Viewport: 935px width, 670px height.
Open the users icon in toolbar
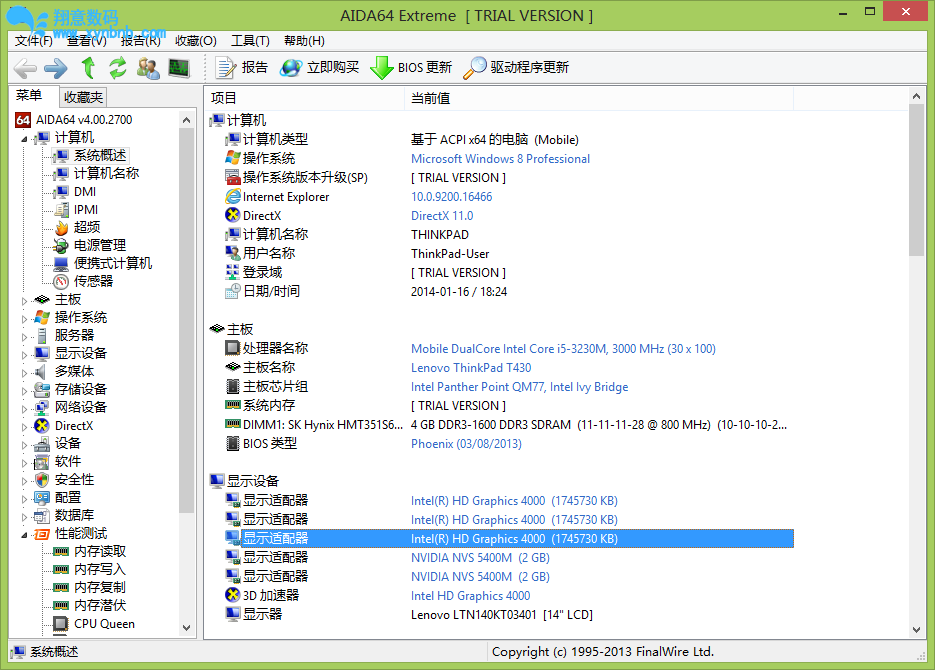(148, 68)
